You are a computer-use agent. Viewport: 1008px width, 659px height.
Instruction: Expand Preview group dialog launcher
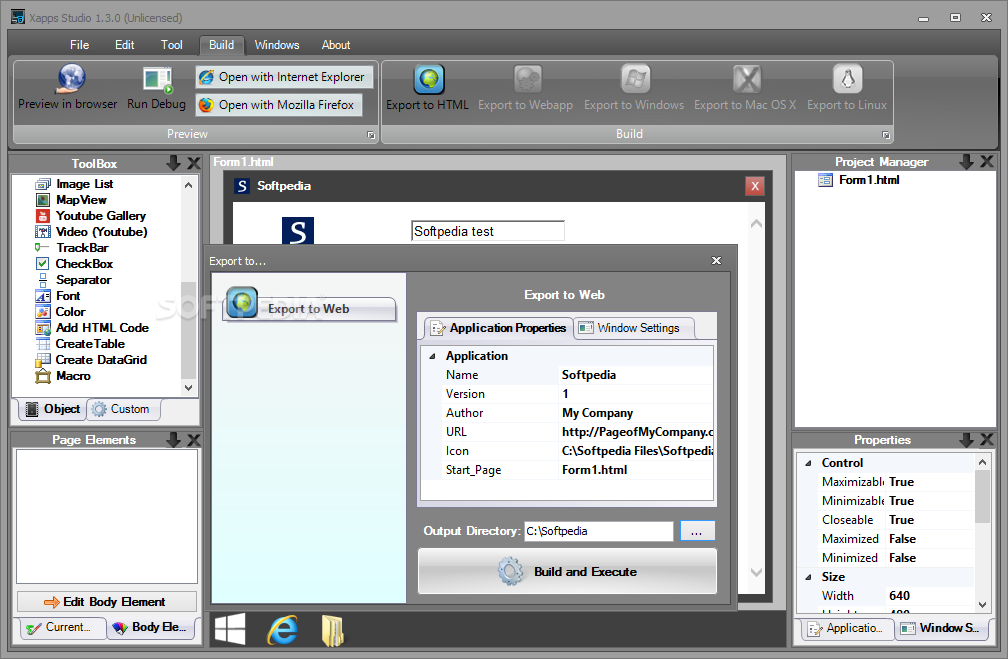tap(371, 135)
